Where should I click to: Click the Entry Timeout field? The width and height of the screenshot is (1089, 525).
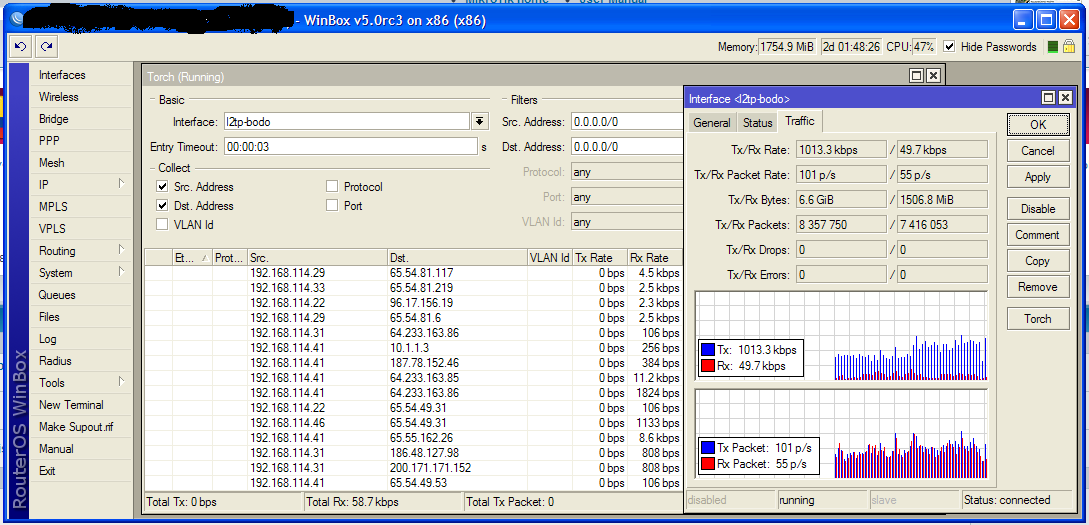(350, 147)
